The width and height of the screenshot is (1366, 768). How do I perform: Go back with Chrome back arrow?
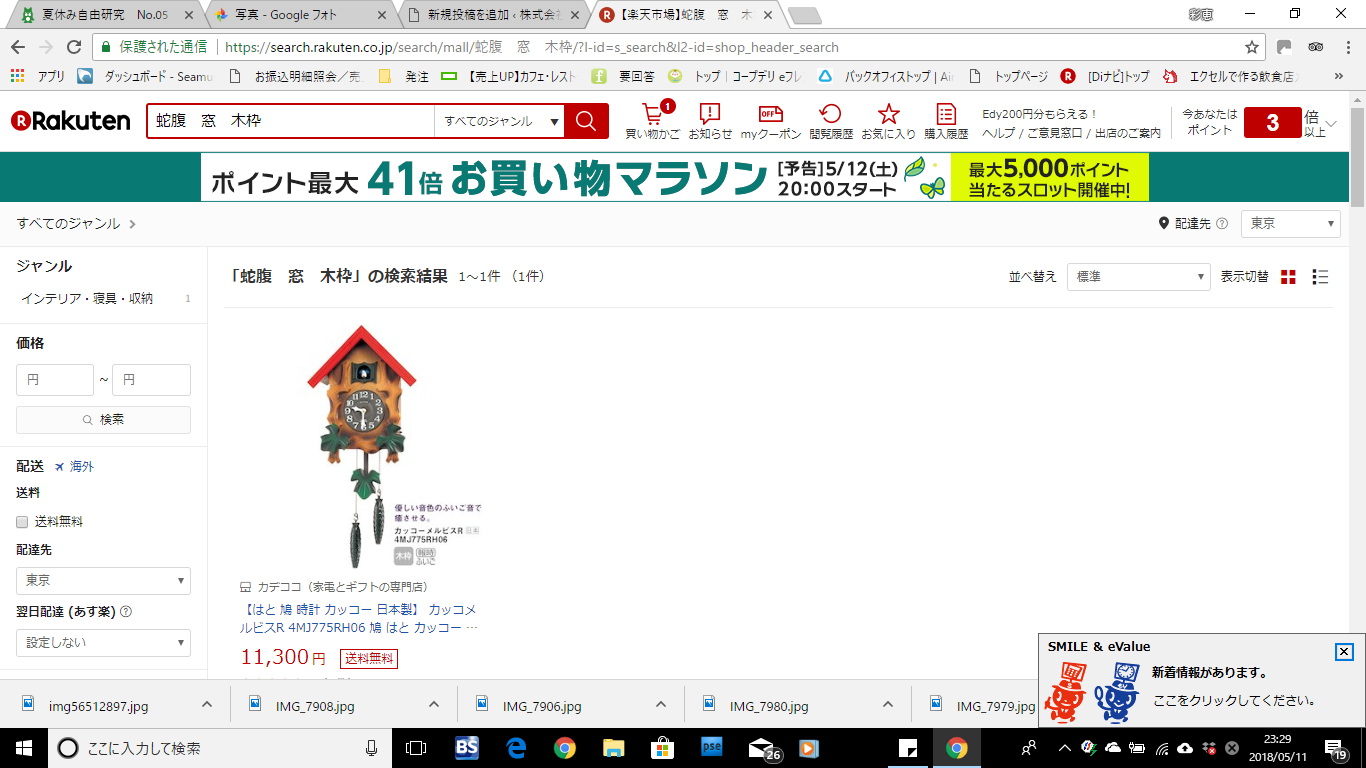18,47
